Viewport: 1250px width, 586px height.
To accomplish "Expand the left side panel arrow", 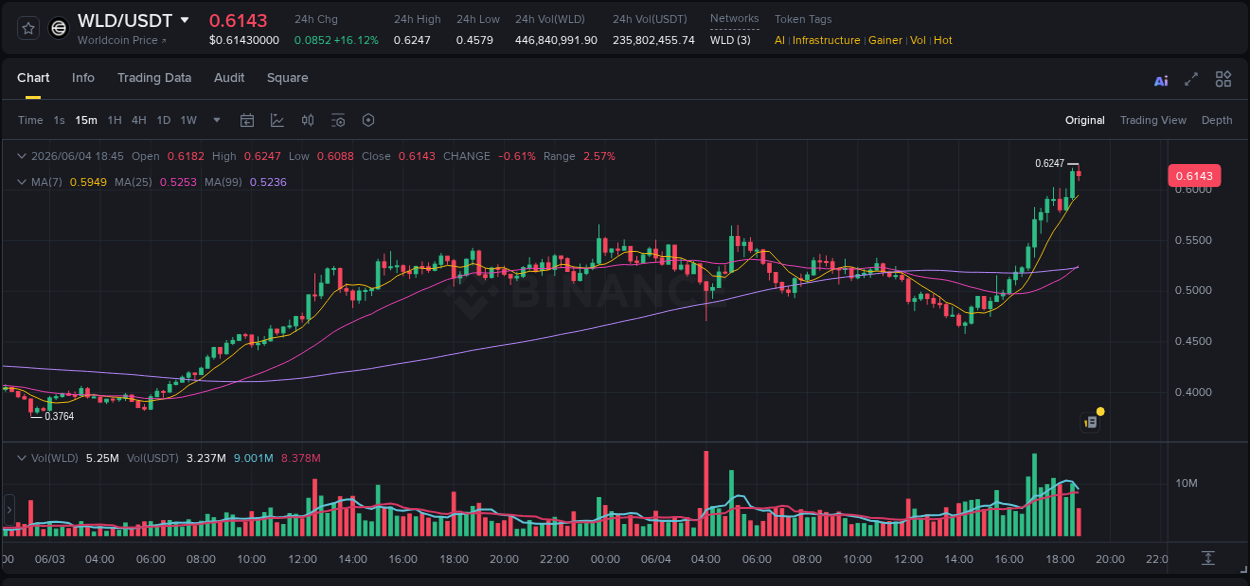I will pos(9,510).
